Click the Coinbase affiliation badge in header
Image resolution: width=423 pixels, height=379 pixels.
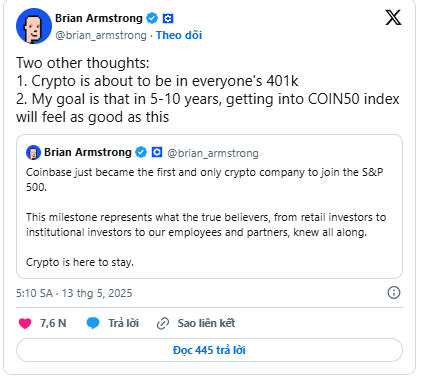point(168,18)
